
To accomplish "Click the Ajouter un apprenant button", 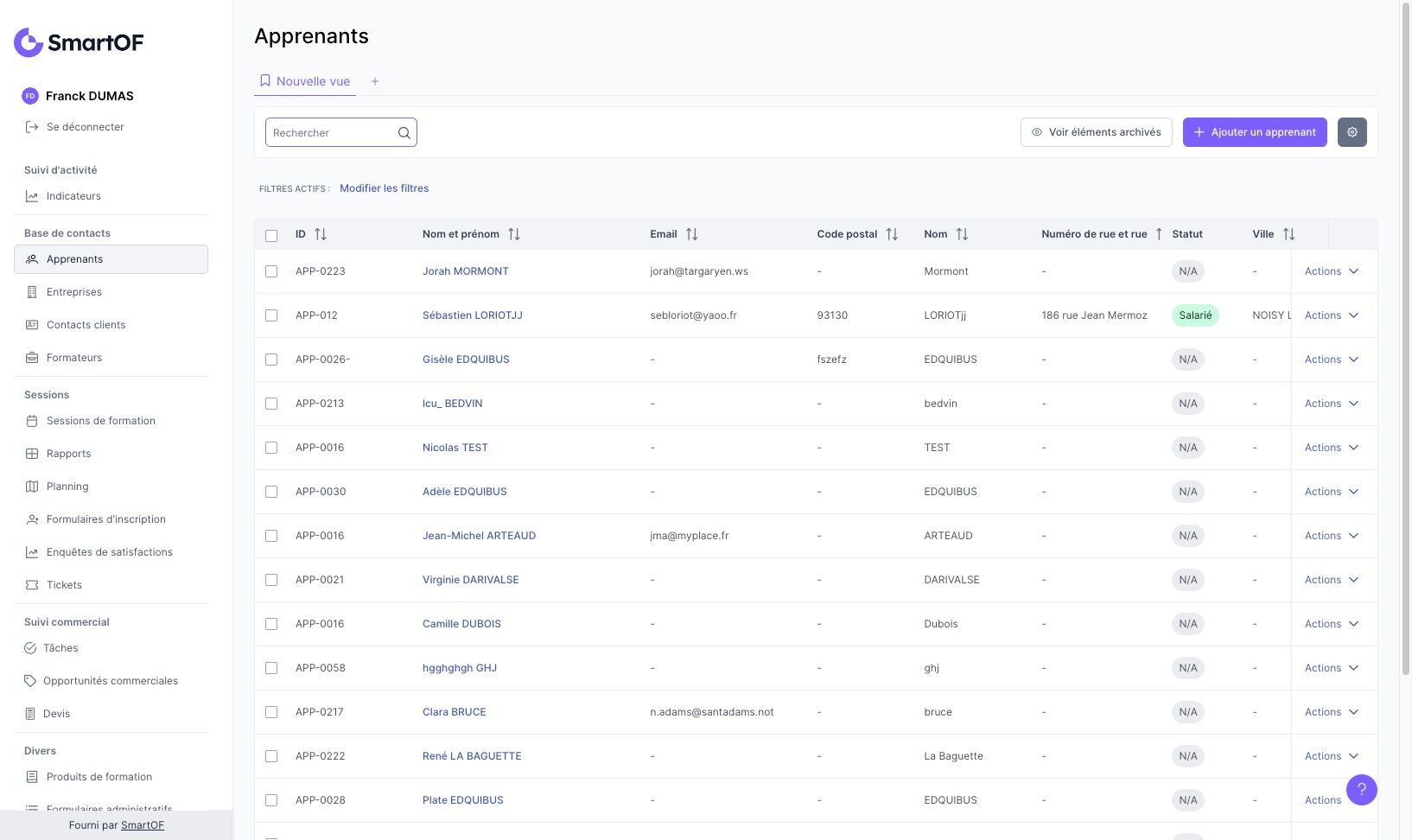I will point(1254,132).
